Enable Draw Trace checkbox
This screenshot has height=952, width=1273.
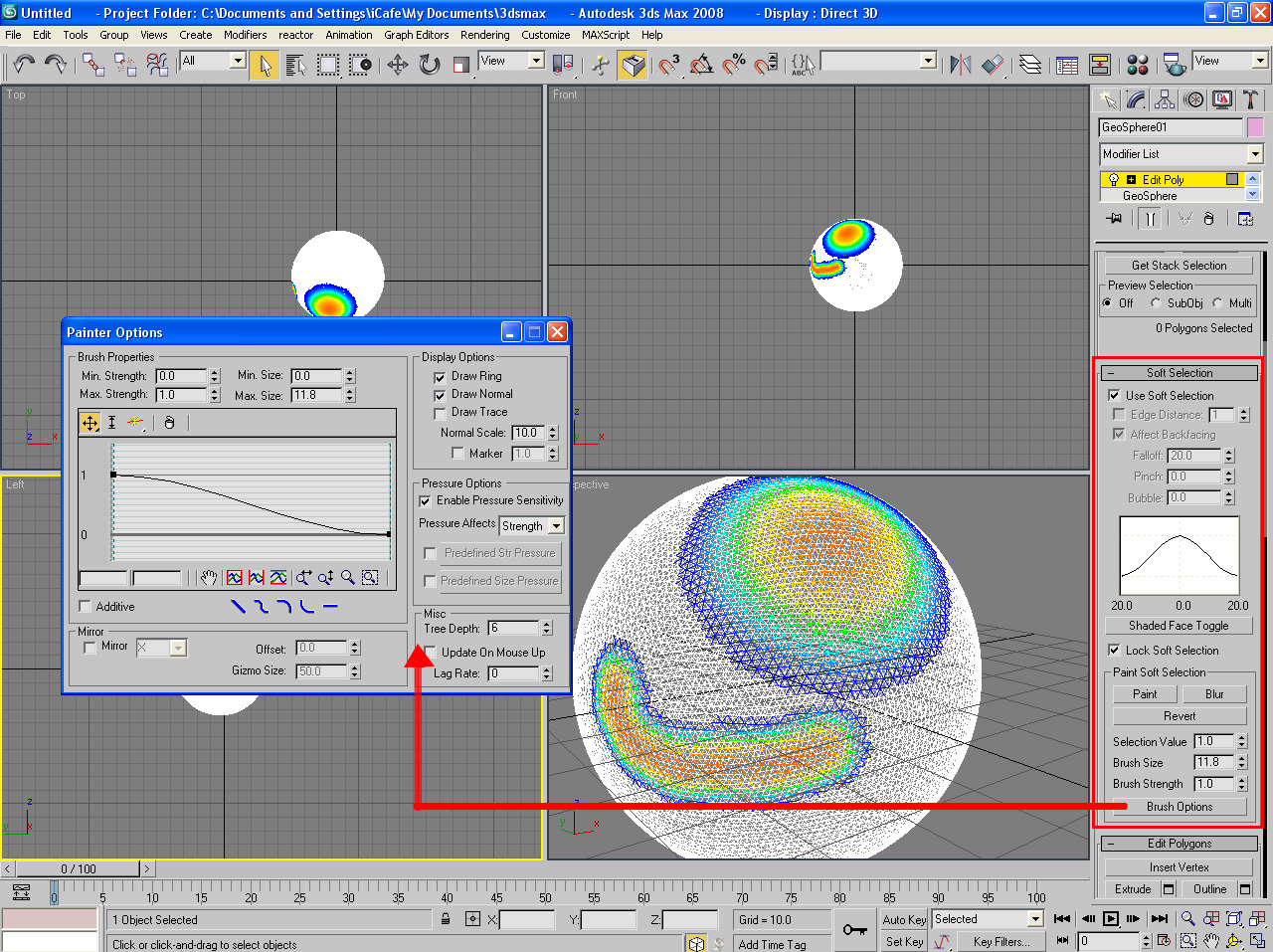pyautogui.click(x=440, y=413)
